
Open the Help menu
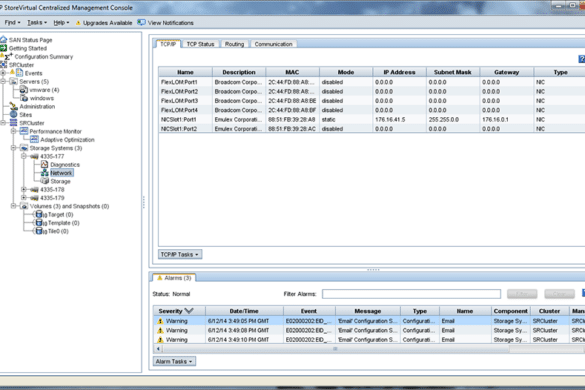click(61, 22)
